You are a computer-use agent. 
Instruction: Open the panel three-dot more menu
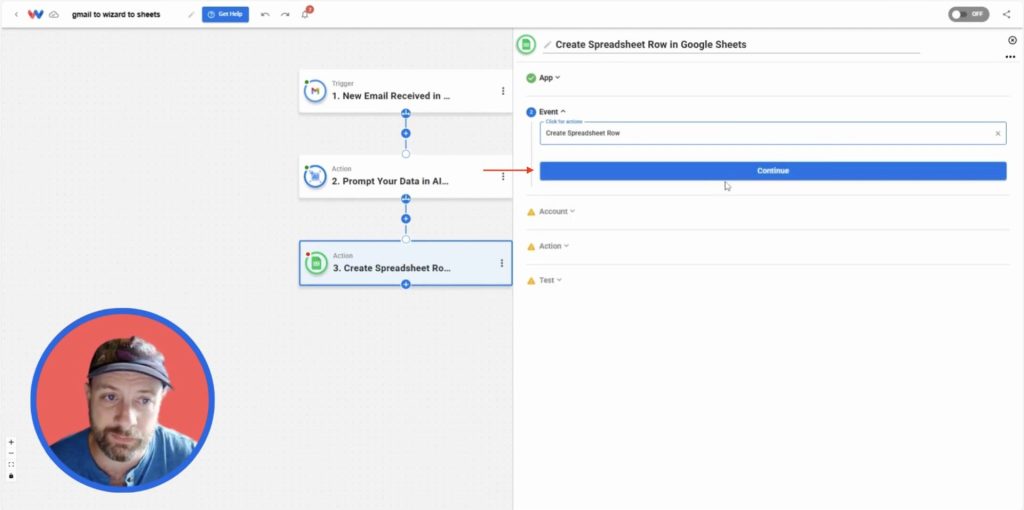(x=1010, y=57)
